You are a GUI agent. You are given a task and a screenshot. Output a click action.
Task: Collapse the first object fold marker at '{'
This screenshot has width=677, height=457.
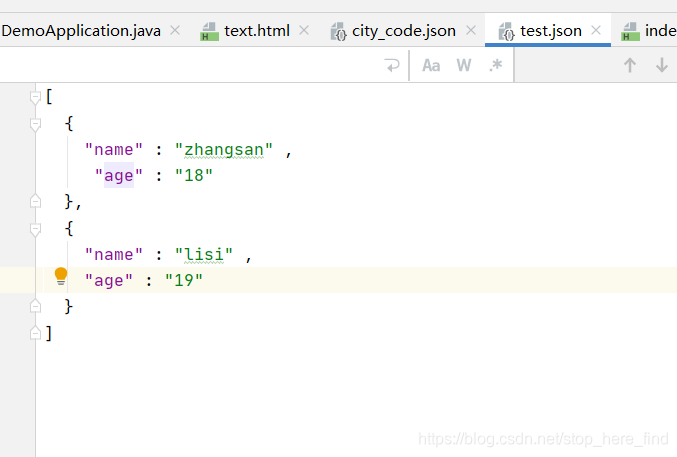tap(35, 125)
